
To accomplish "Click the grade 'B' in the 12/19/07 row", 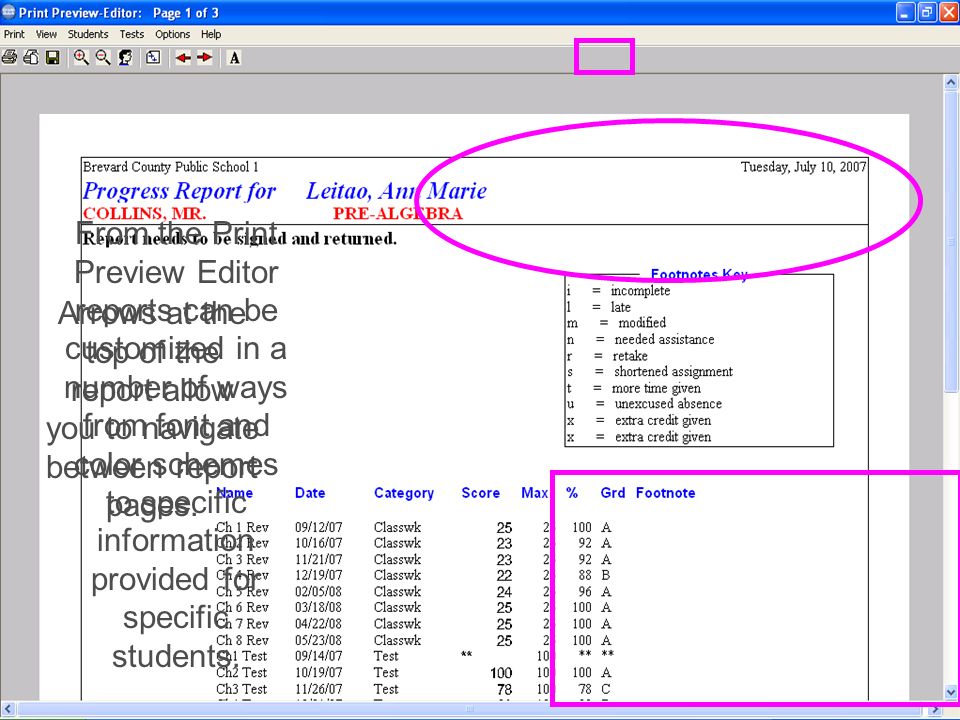I will click(x=606, y=575).
